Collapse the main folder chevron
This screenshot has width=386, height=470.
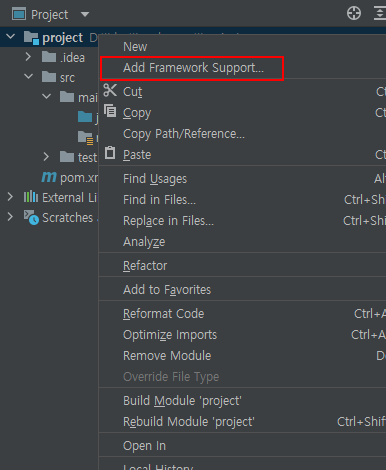click(47, 96)
